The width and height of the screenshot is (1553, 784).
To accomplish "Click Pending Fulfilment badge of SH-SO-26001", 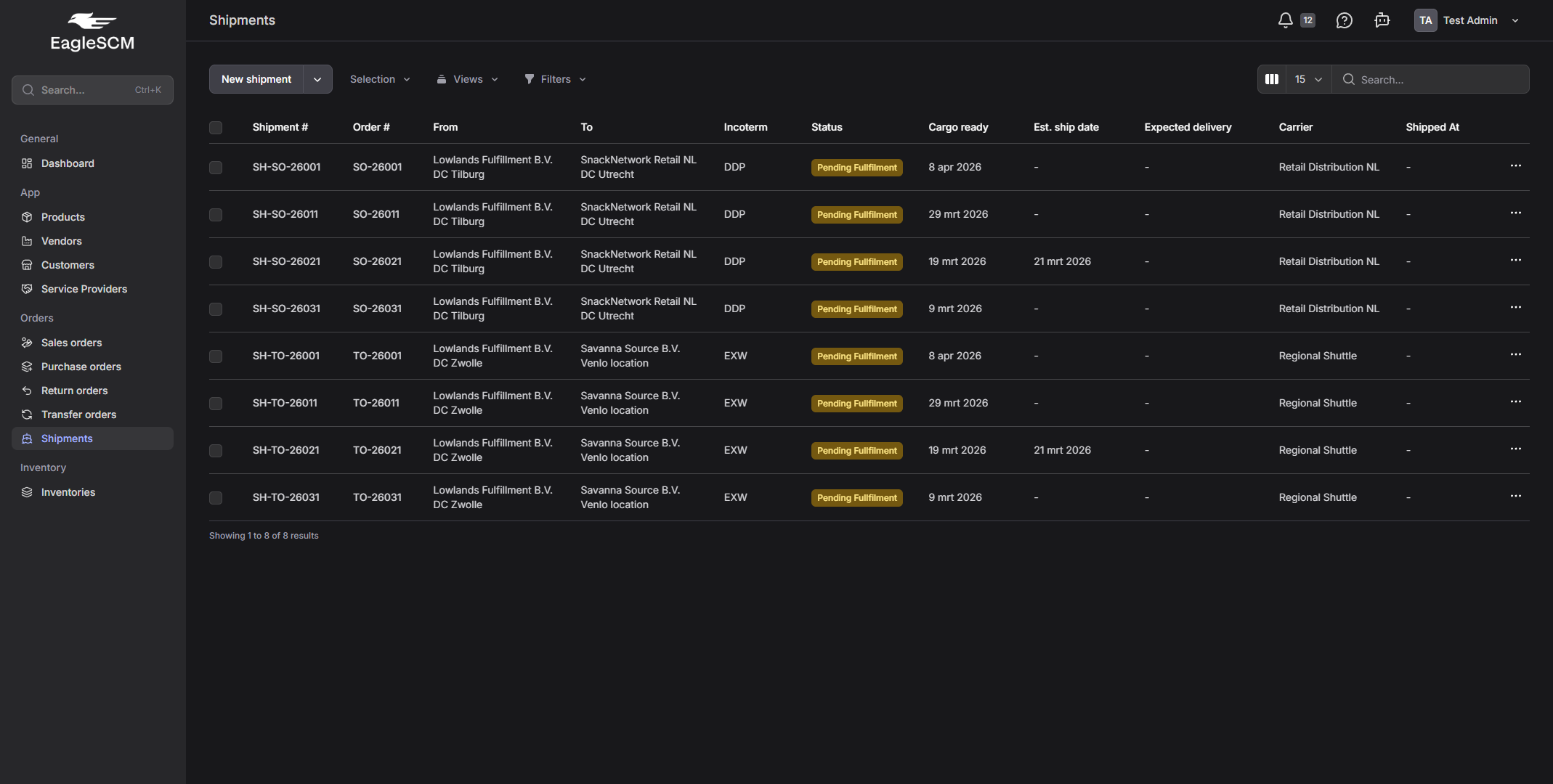I will (x=856, y=168).
